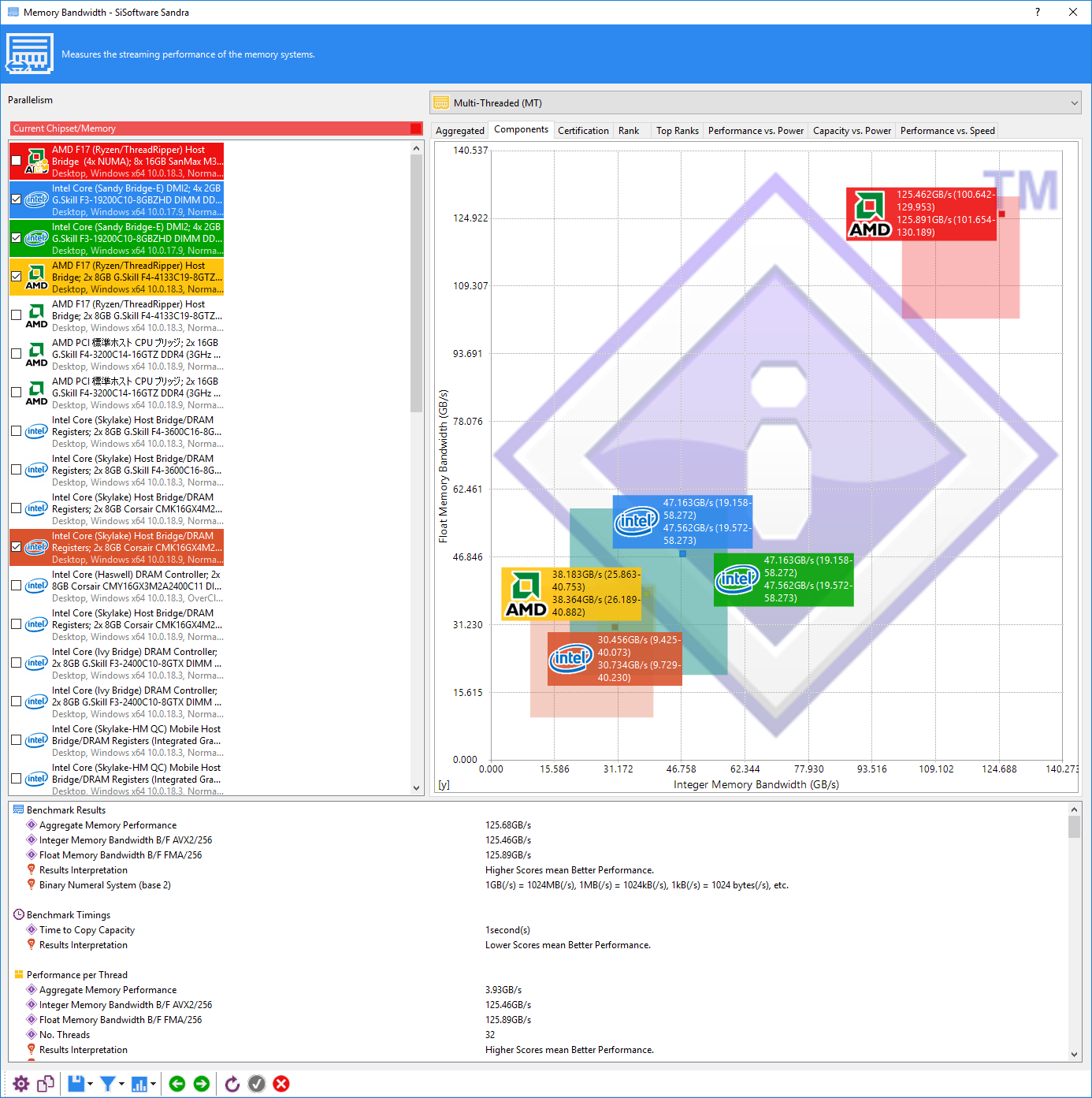Click the results pane scroll up arrow

point(1075,809)
